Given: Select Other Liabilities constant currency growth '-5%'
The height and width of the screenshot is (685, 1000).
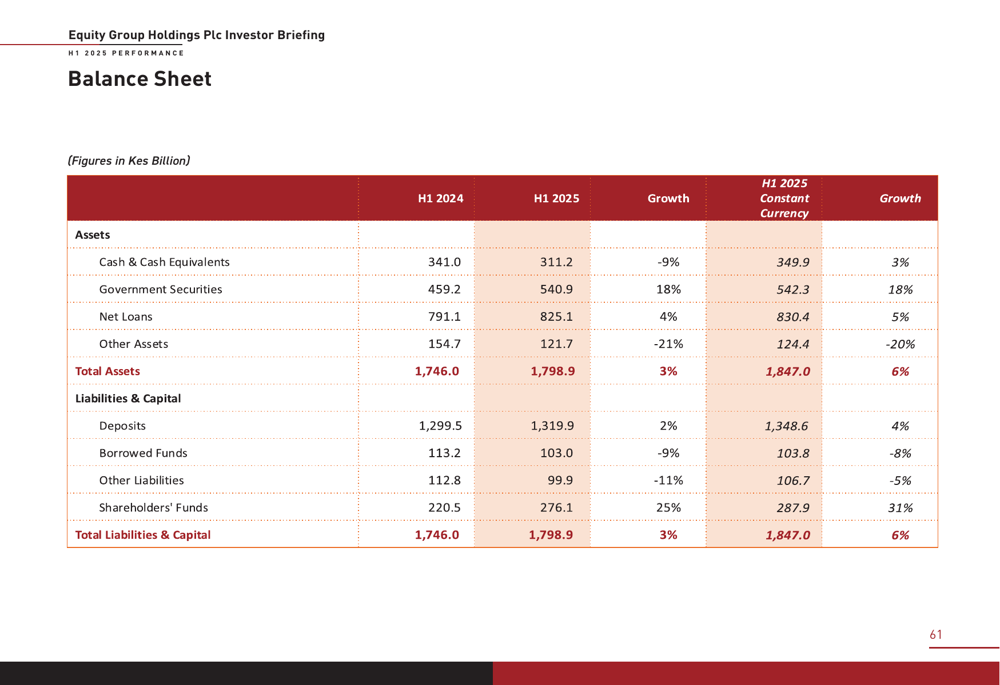Looking at the screenshot, I should [x=901, y=481].
